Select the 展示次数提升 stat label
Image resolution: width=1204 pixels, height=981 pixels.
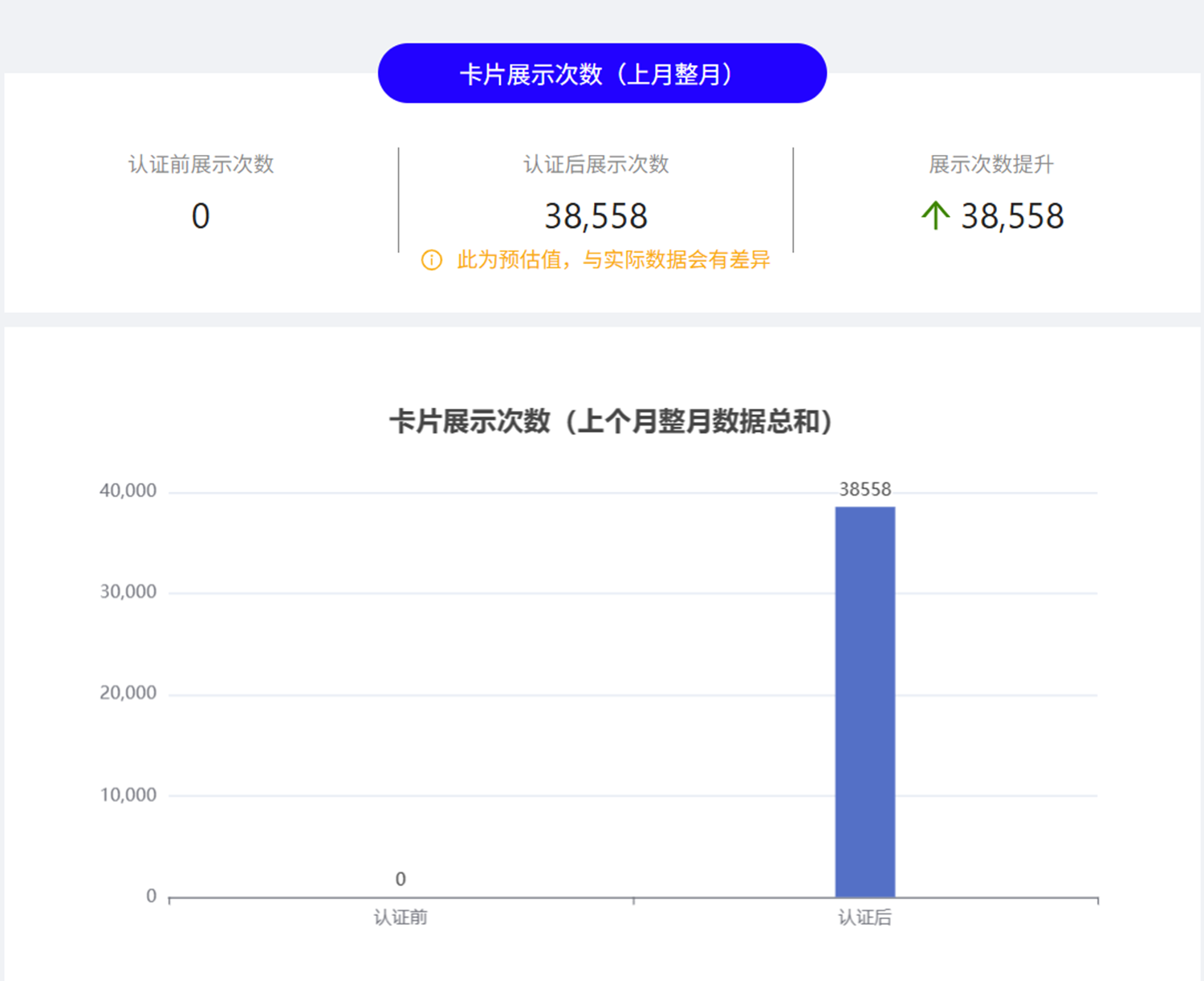coord(990,165)
